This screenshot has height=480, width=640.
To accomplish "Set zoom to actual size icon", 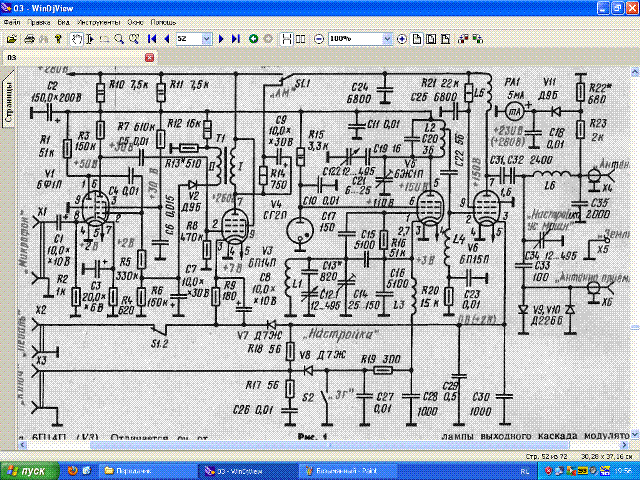I will tap(416, 39).
